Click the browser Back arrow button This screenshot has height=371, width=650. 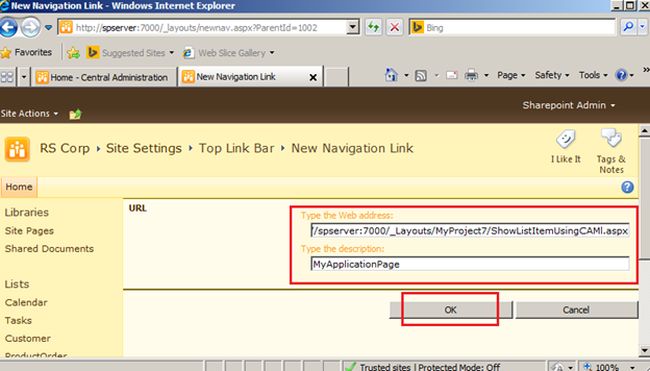[8, 28]
